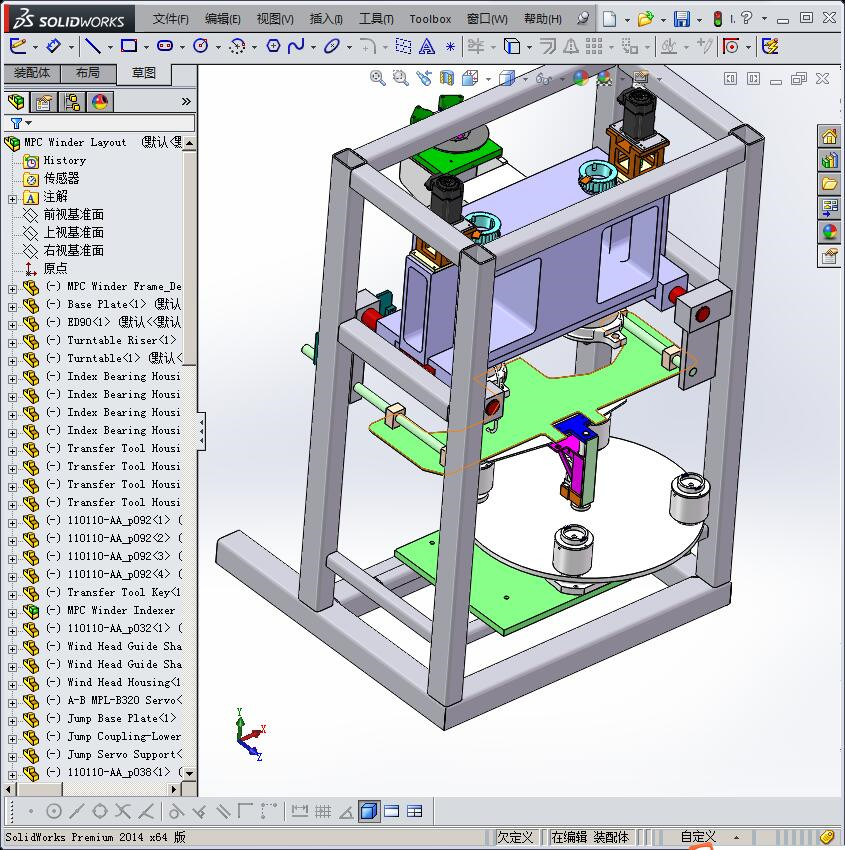Click Zoom to Area magnifier icon
This screenshot has height=850, width=845.
point(401,79)
